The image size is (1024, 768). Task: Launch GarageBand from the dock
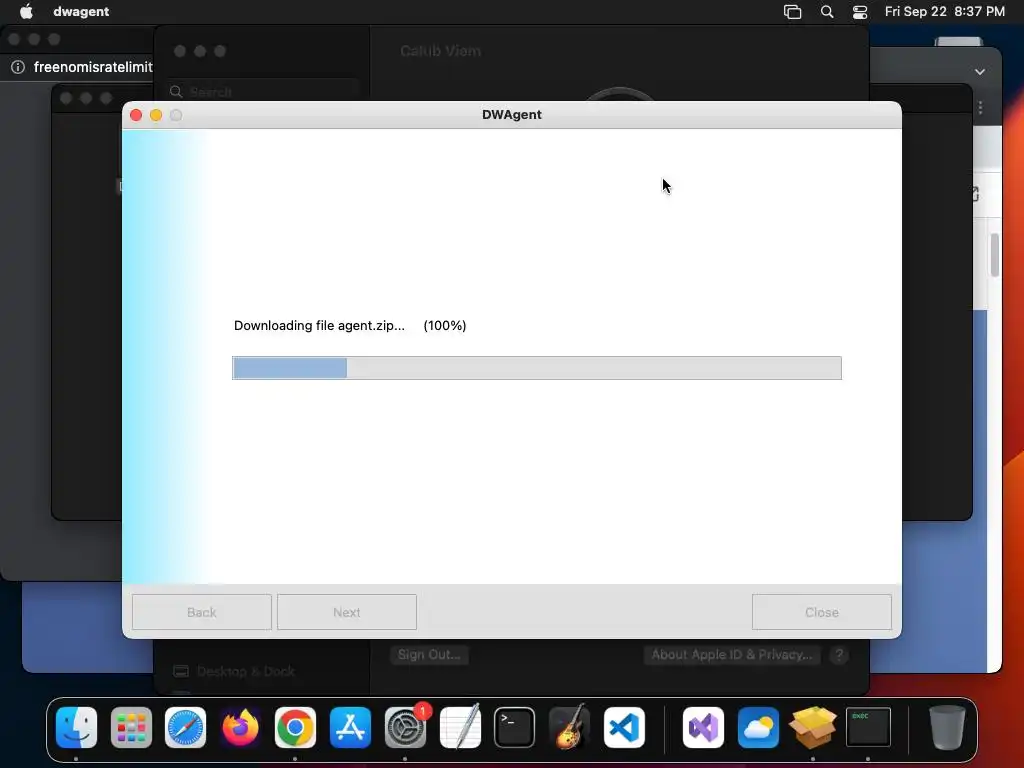click(x=569, y=727)
